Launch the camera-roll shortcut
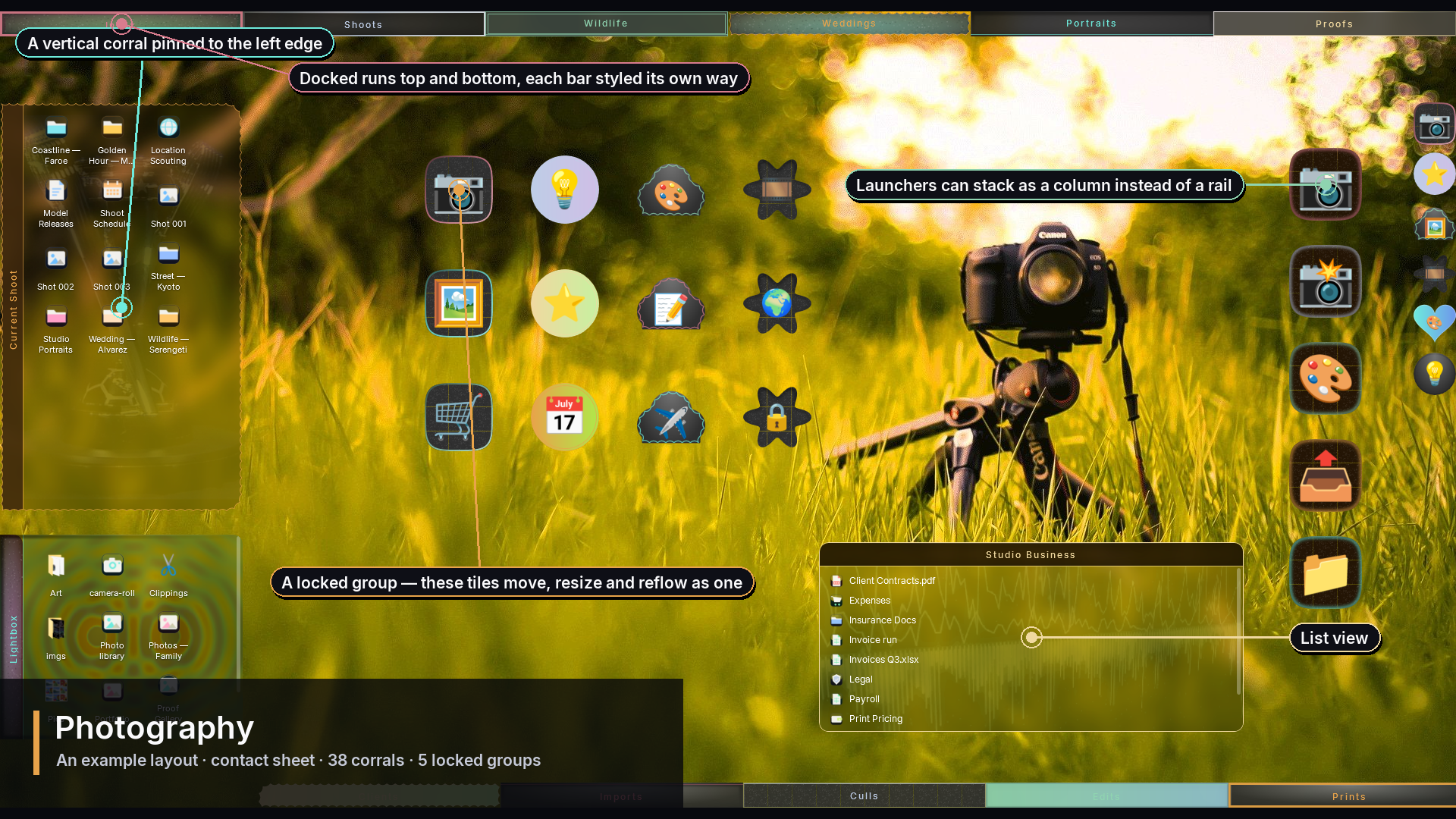The width and height of the screenshot is (1456, 819). [x=112, y=574]
